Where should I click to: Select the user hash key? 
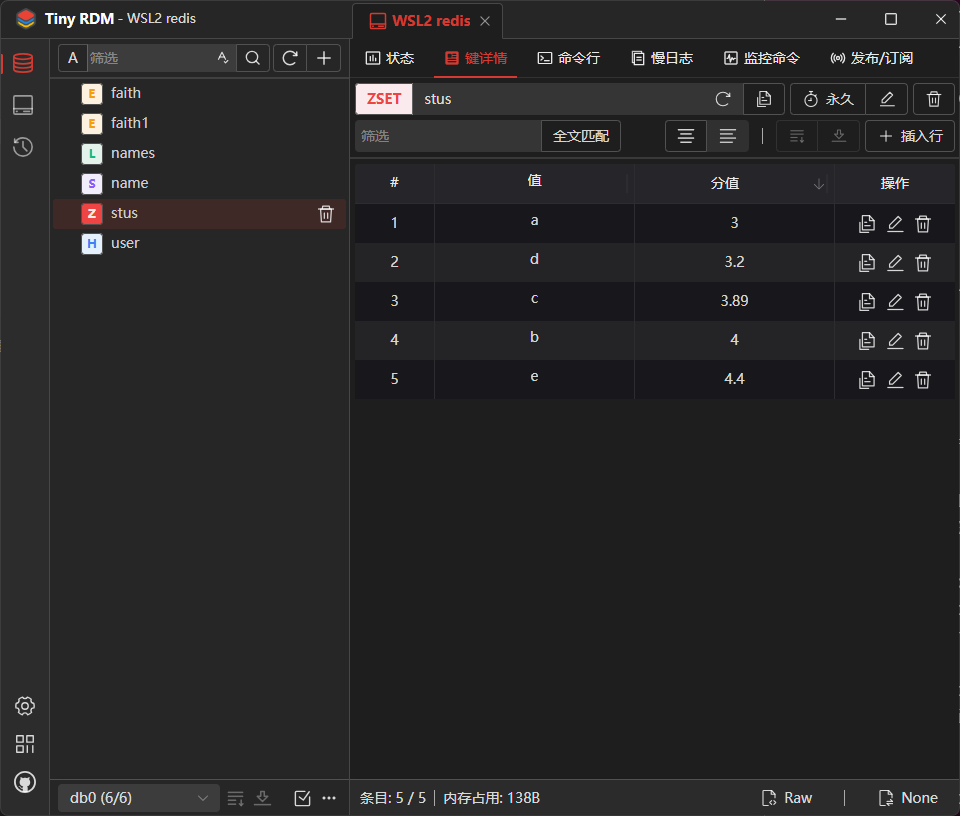[x=200, y=243]
